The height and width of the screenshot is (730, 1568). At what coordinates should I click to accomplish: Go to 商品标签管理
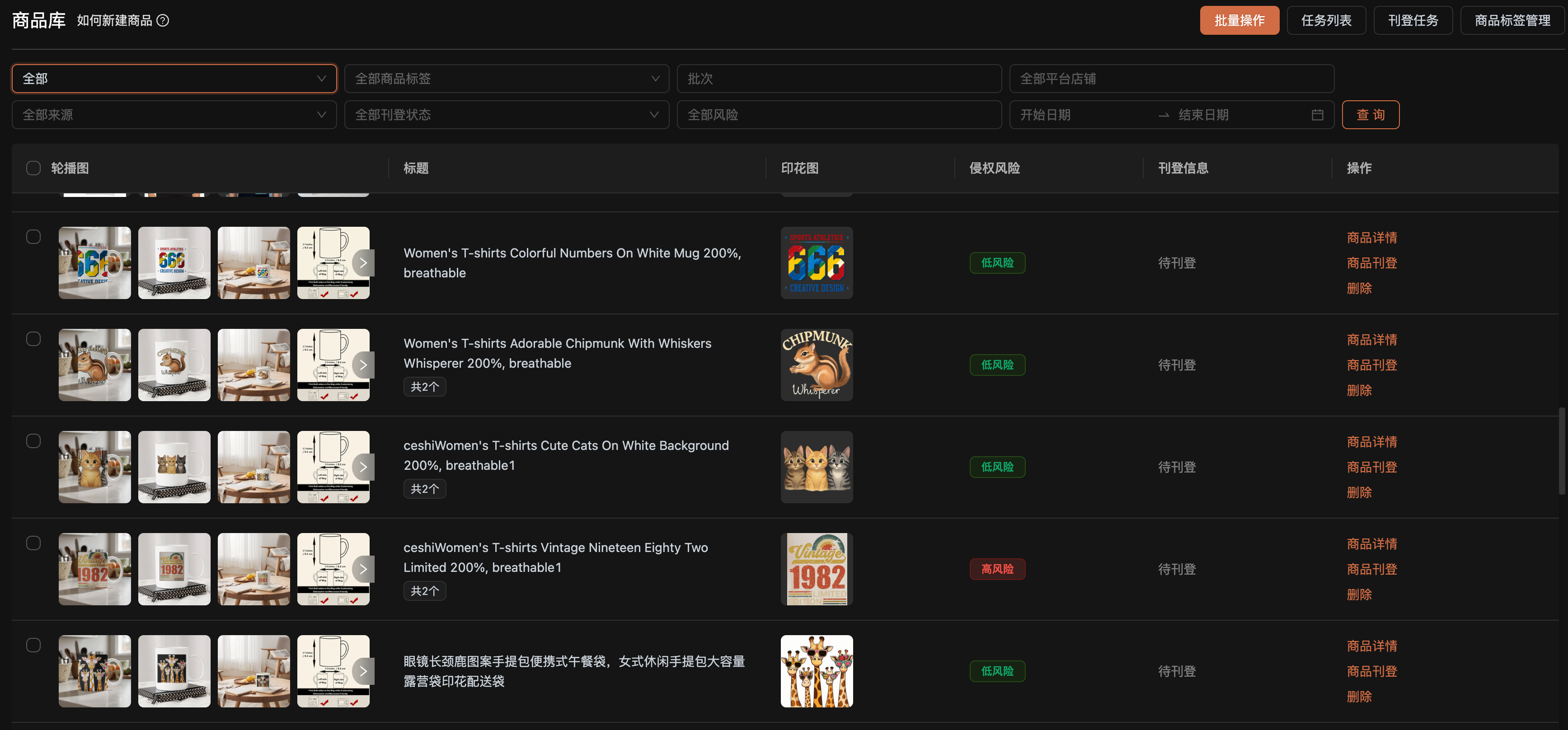pos(1512,21)
